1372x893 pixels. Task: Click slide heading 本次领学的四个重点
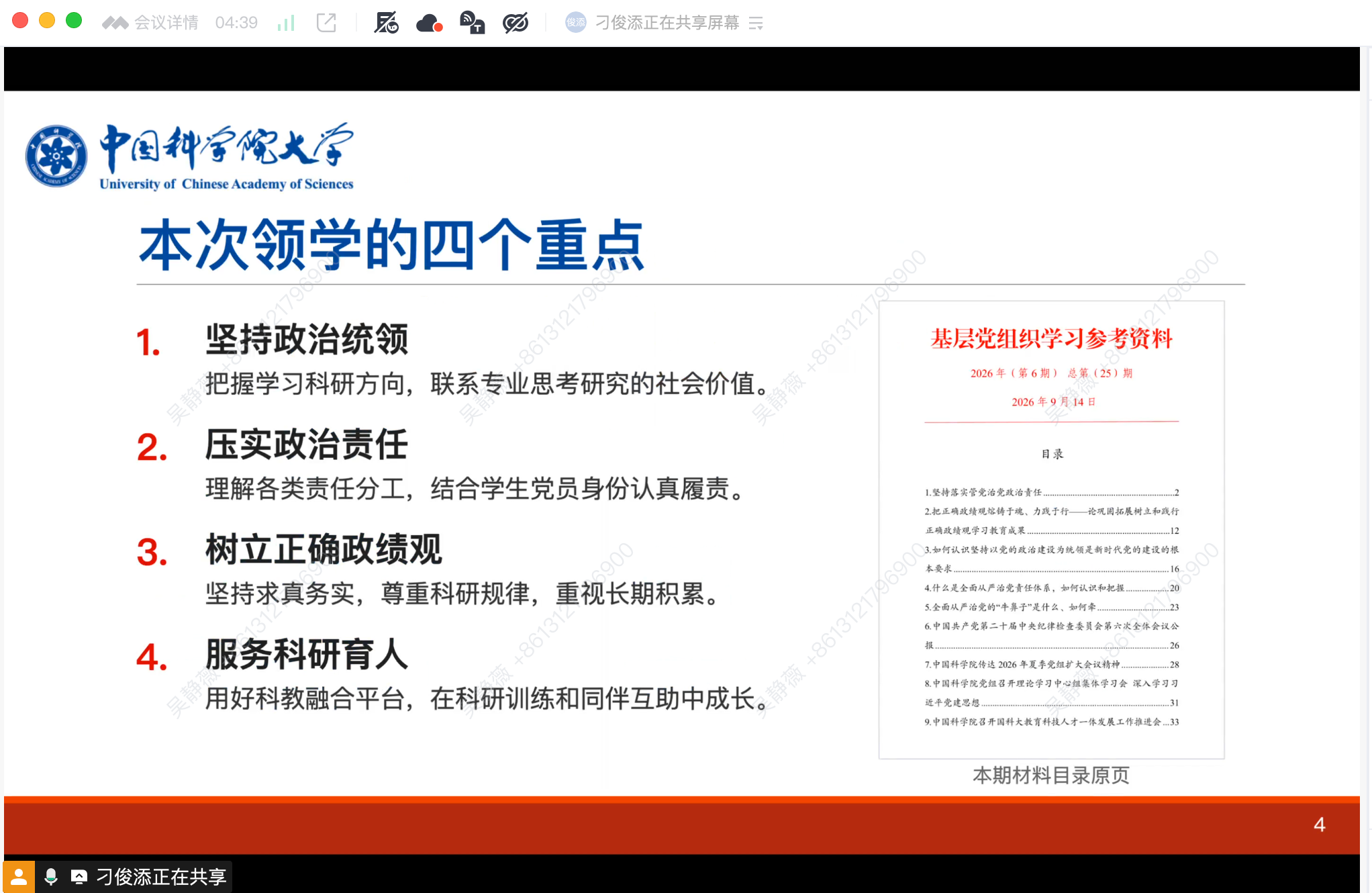pyautogui.click(x=391, y=245)
